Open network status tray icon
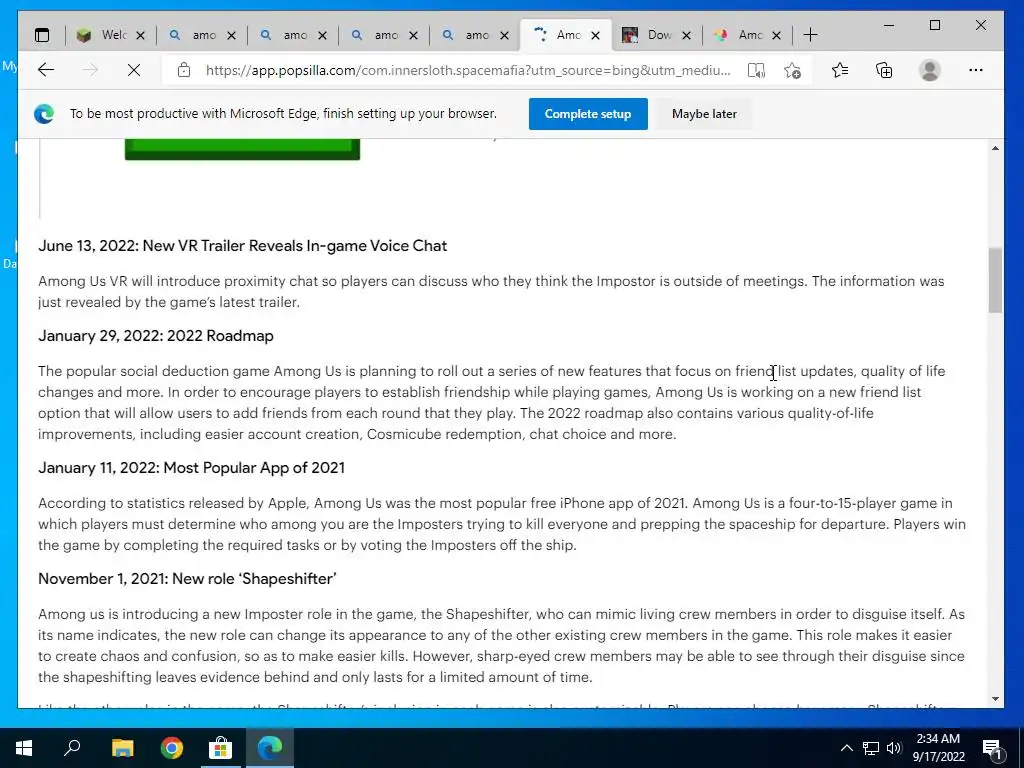1024x768 pixels. click(x=871, y=748)
